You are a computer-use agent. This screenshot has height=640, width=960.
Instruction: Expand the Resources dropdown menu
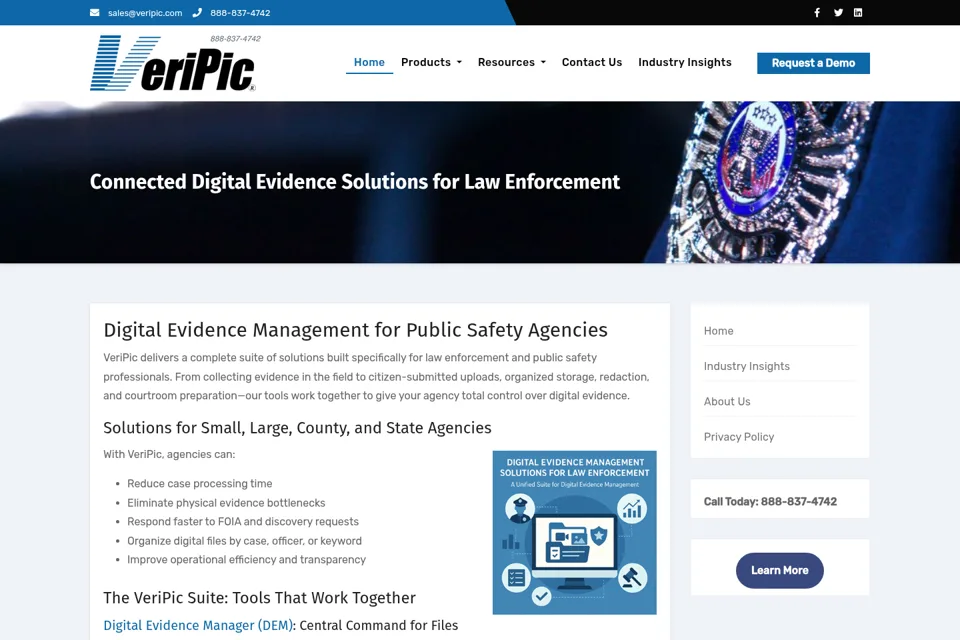[512, 62]
